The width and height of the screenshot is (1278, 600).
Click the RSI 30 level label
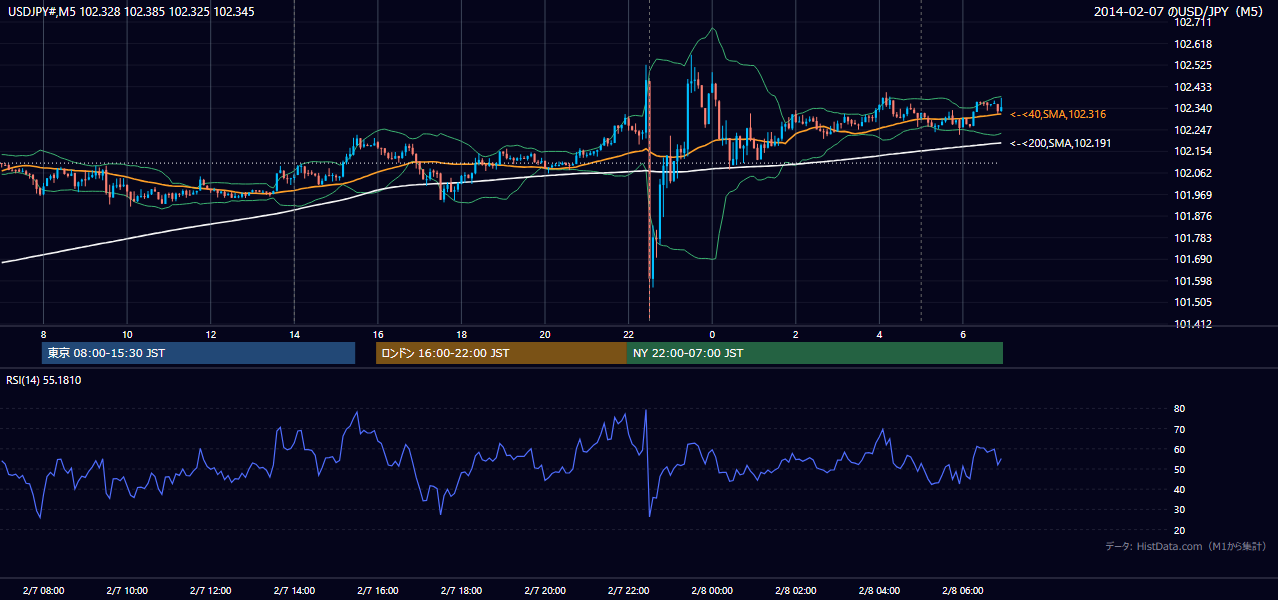1179,509
